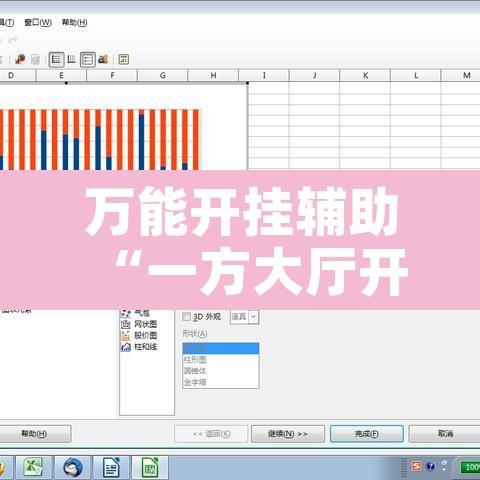Select the 股价图 chart type
The width and height of the screenshot is (480, 480).
(x=139, y=335)
